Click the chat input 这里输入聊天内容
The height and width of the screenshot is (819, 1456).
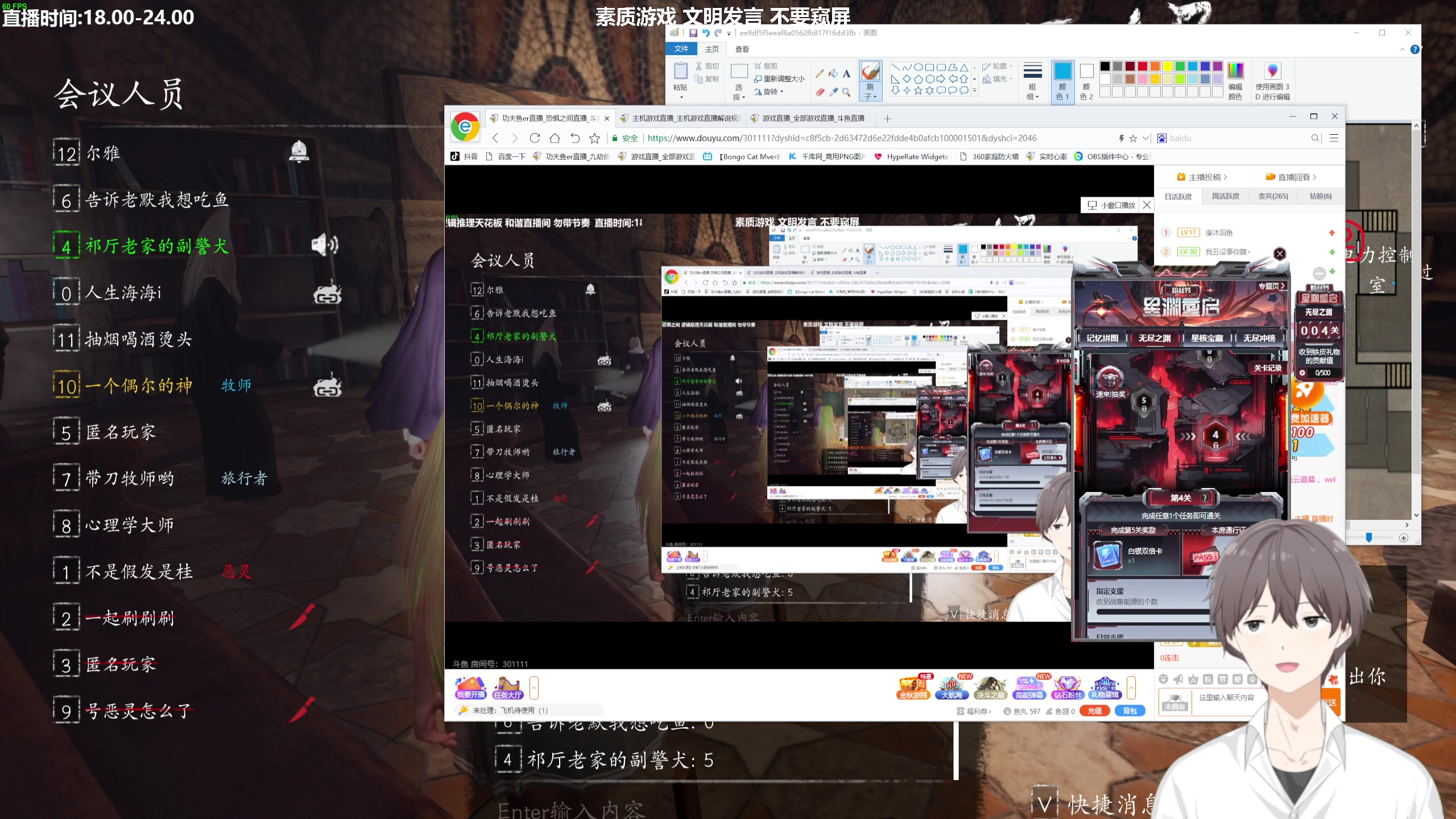(1226, 697)
